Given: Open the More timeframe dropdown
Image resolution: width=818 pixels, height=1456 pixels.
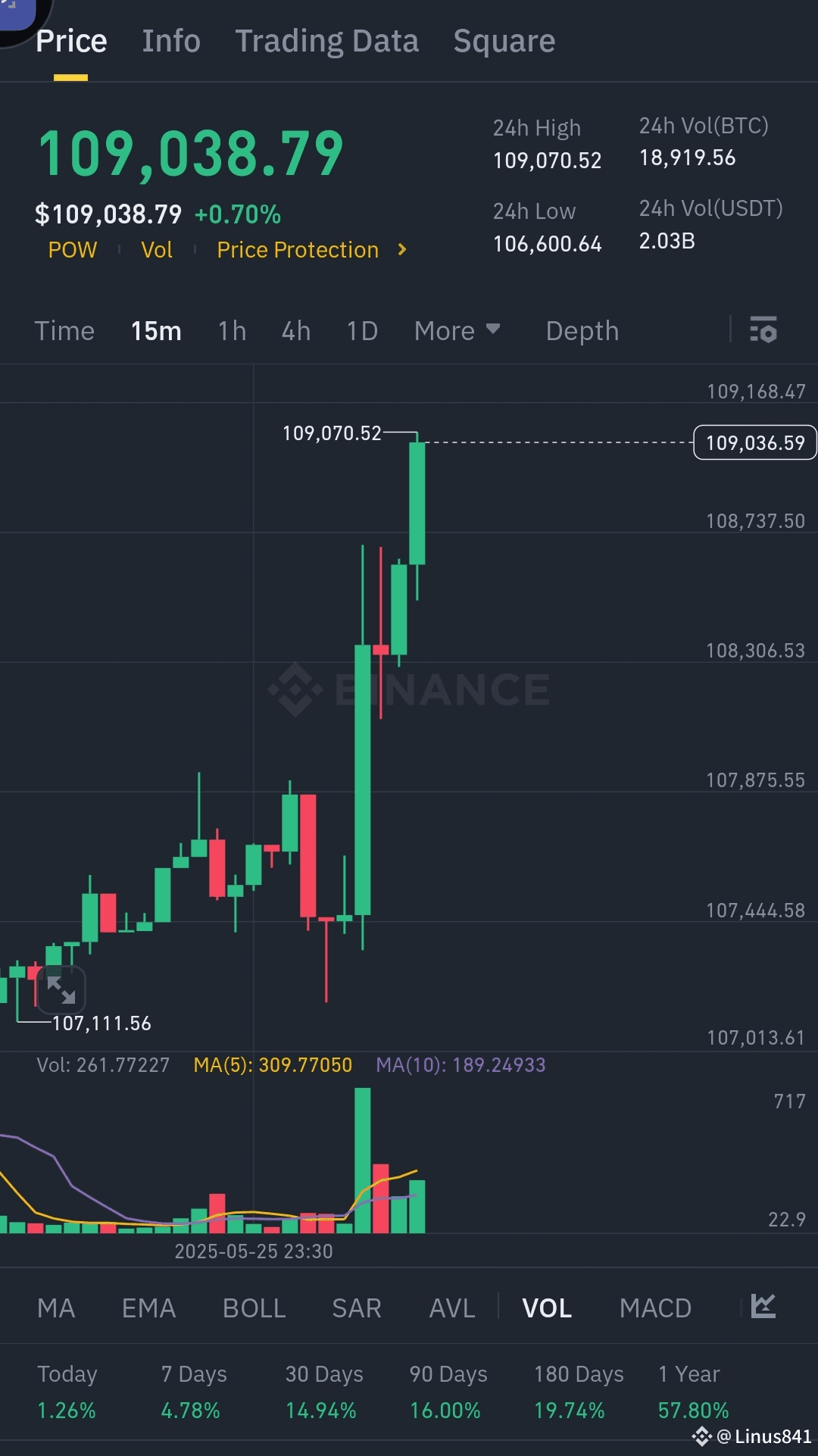Looking at the screenshot, I should [457, 330].
